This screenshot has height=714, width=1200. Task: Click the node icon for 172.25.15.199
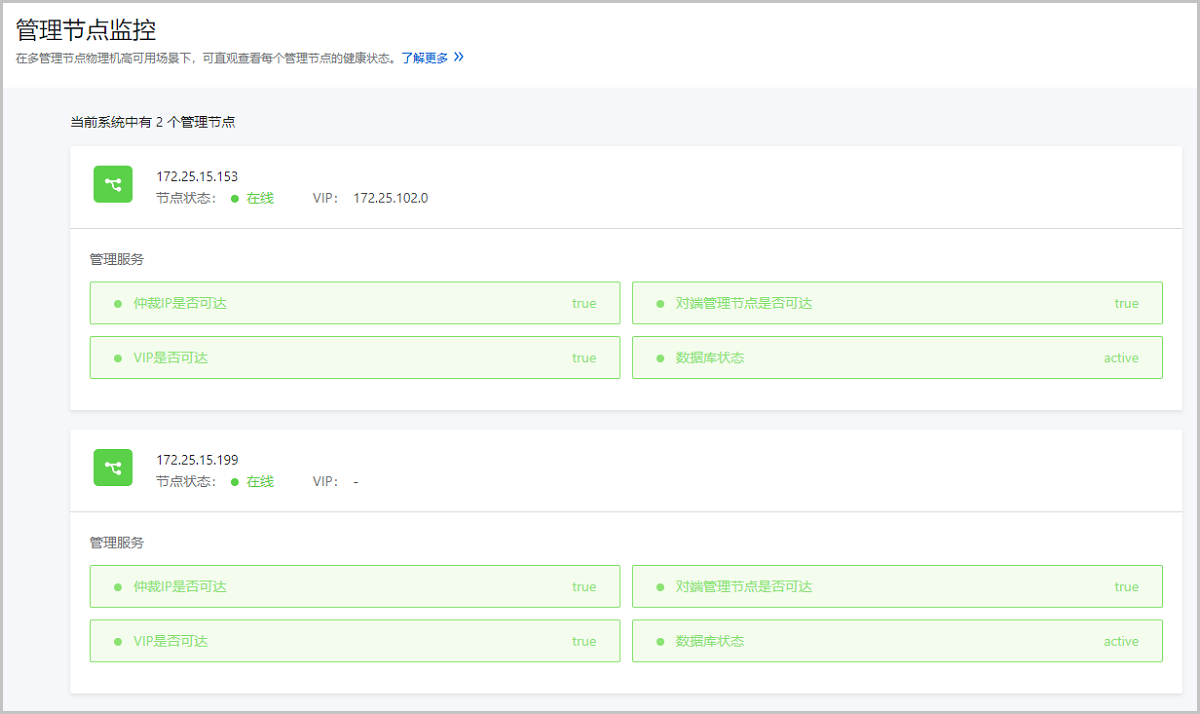pyautogui.click(x=113, y=468)
